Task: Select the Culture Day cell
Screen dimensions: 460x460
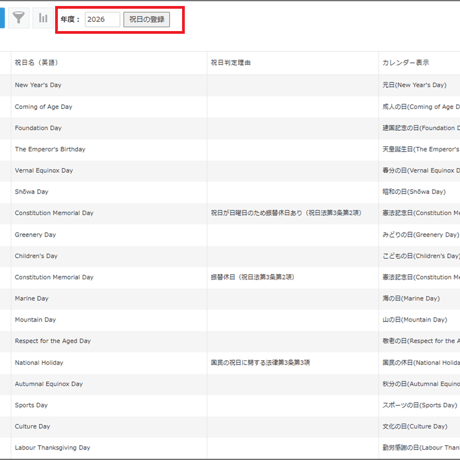Action: (x=109, y=427)
